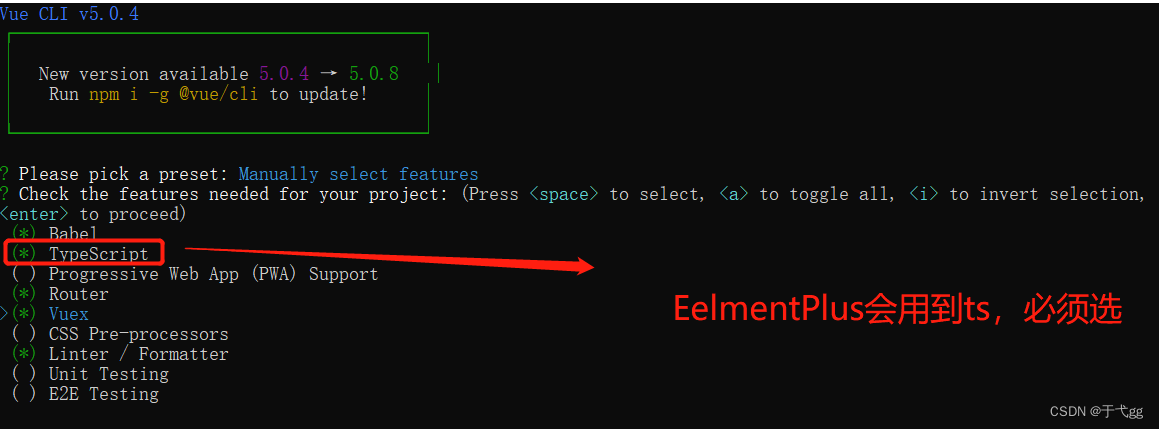Image resolution: width=1159 pixels, height=429 pixels.
Task: Toggle the Vuex feature checkbox
Action: pyautogui.click(x=24, y=314)
